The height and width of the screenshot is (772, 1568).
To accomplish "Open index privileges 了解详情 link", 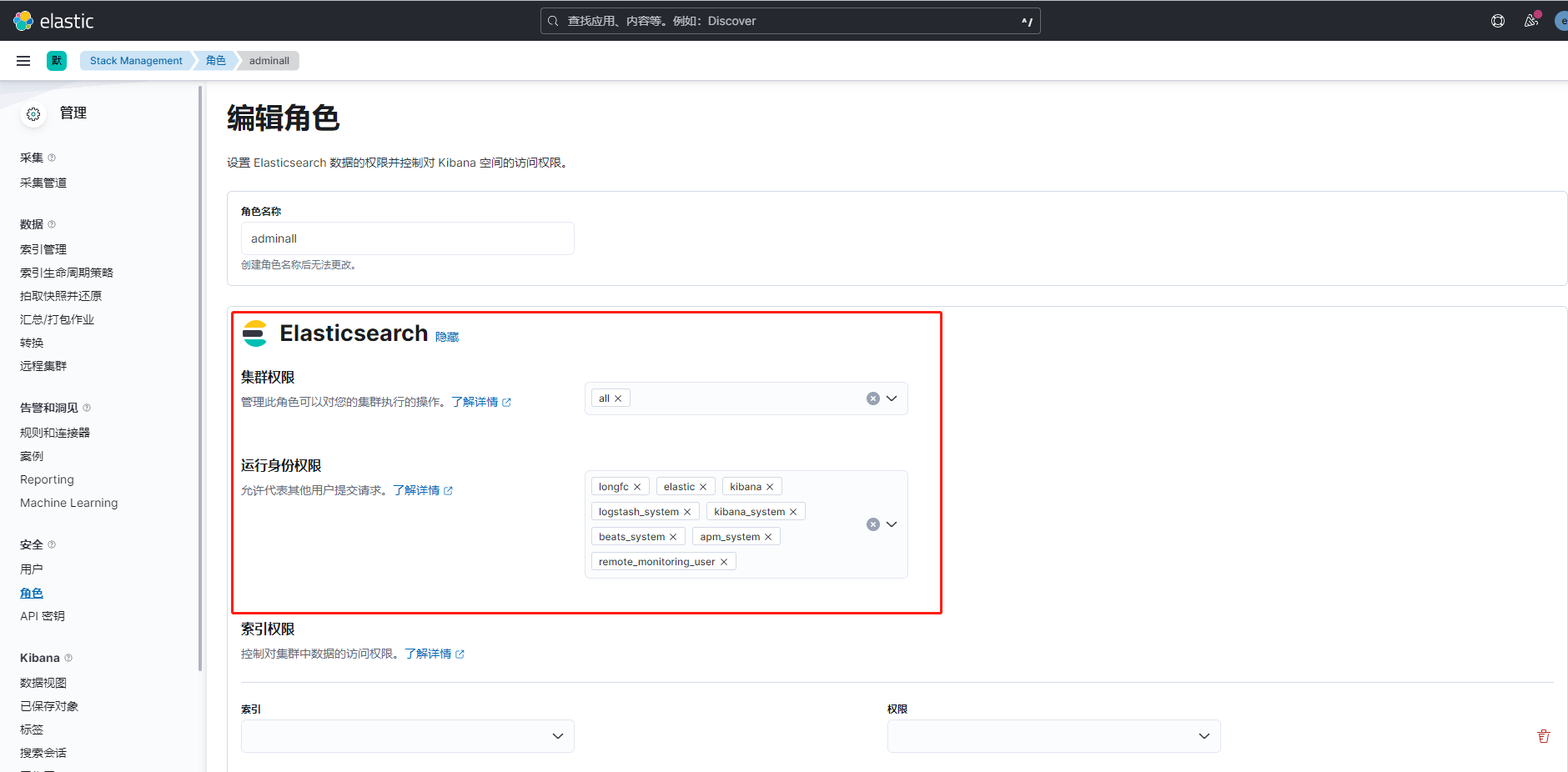I will coord(435,654).
